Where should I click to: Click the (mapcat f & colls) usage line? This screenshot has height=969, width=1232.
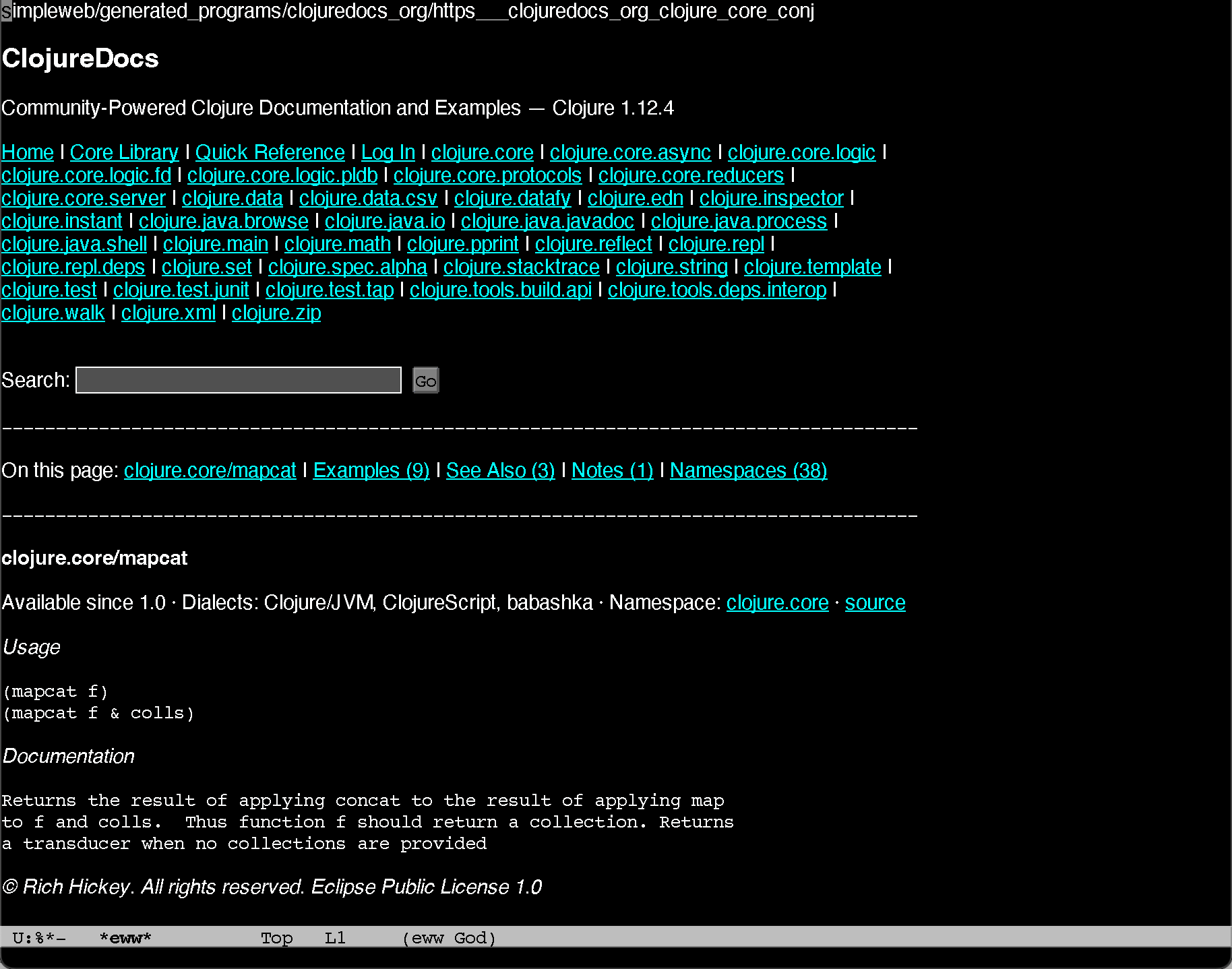pos(98,713)
